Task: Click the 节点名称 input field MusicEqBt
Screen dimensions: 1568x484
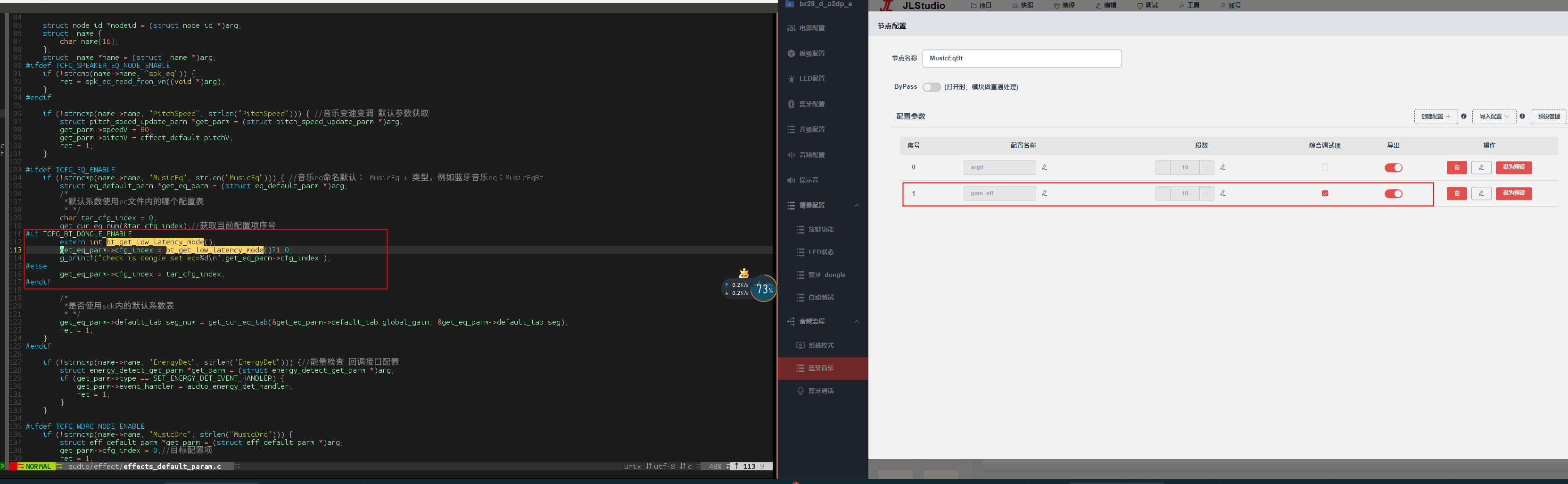Action: (x=1022, y=58)
